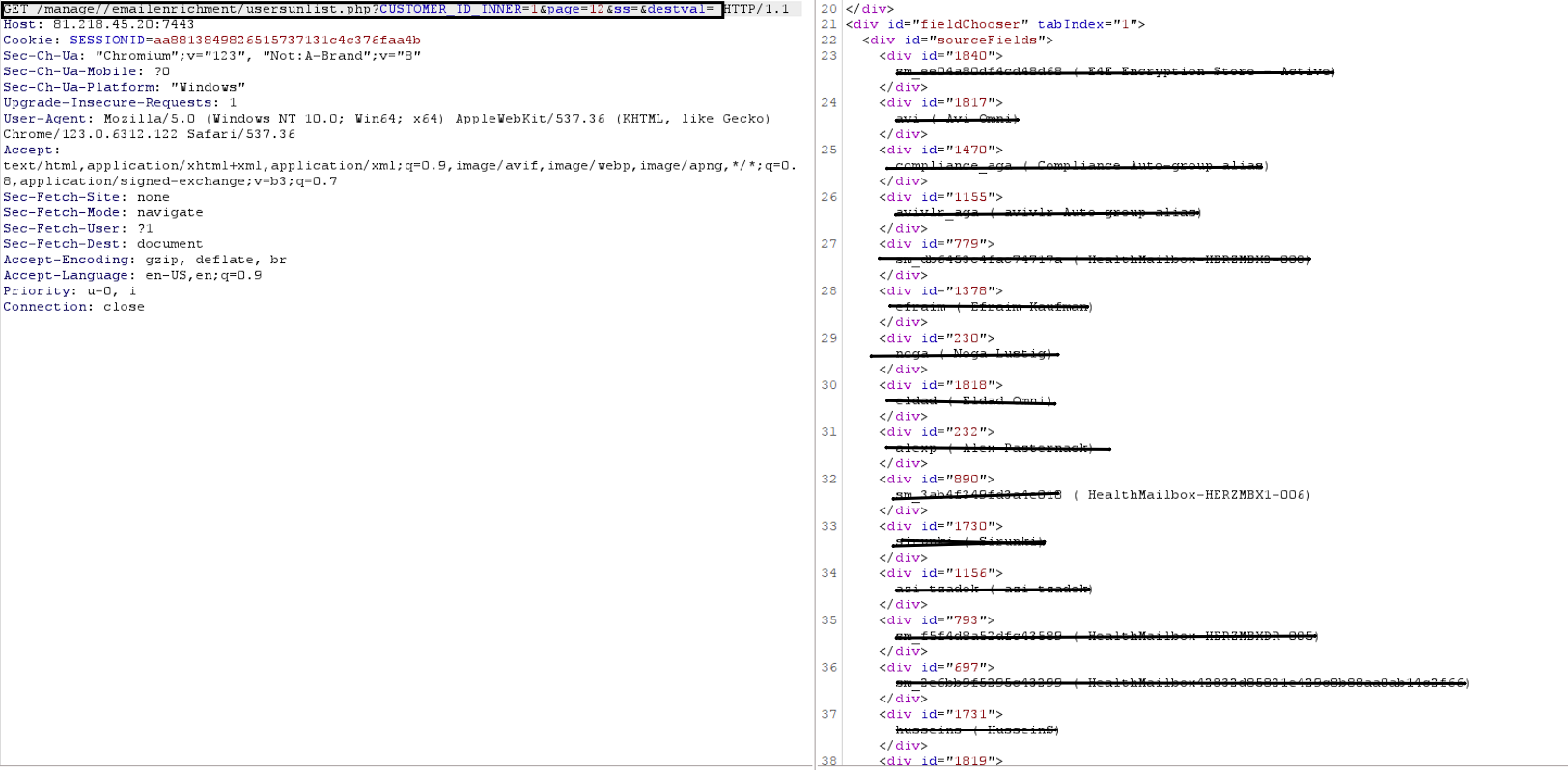
Task: Click the Sec-Fetch-Dest: document header
Action: point(103,244)
